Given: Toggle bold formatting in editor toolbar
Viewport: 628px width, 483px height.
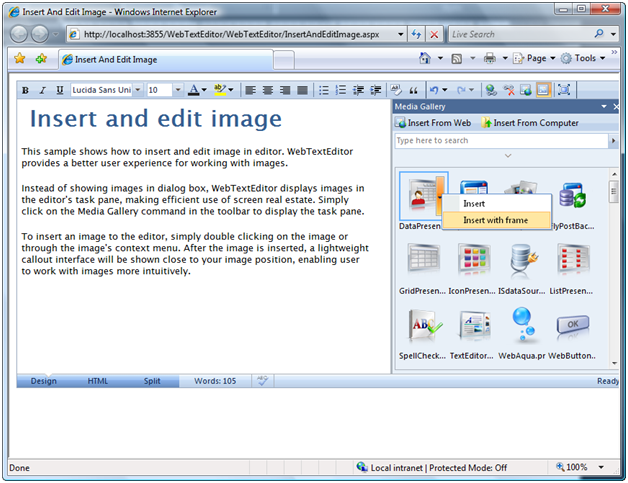Looking at the screenshot, I should point(26,90).
